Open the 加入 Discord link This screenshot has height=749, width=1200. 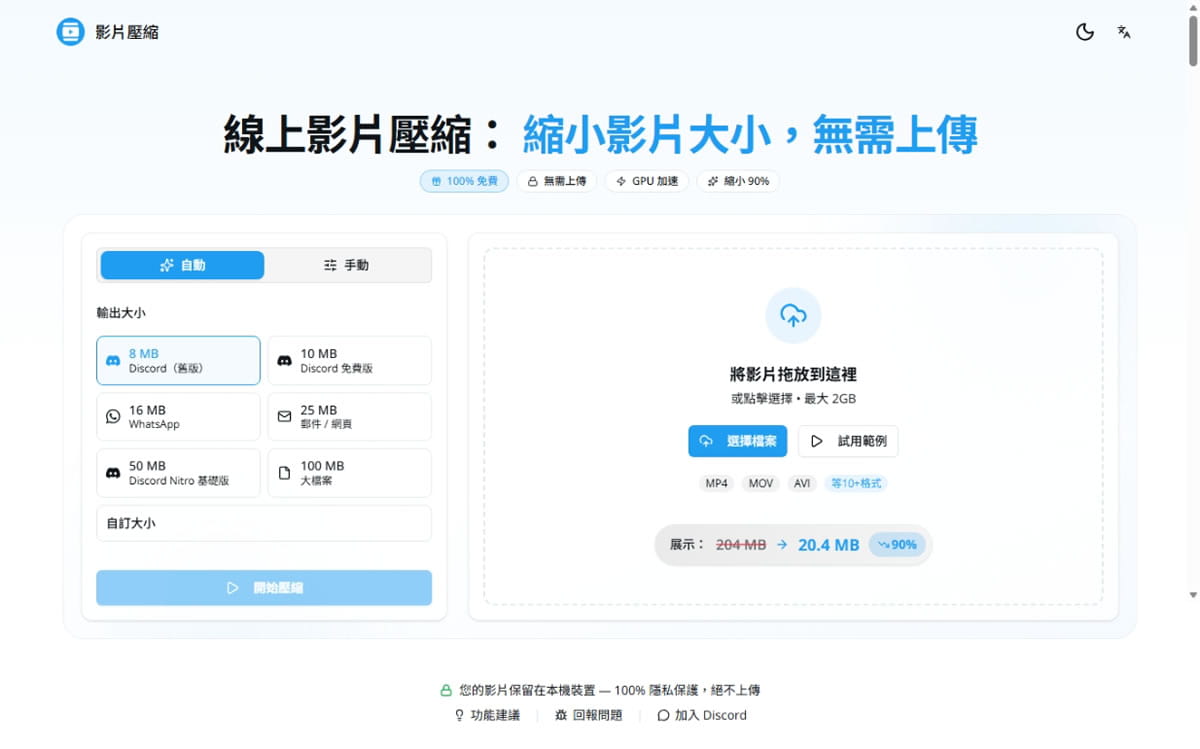point(702,715)
